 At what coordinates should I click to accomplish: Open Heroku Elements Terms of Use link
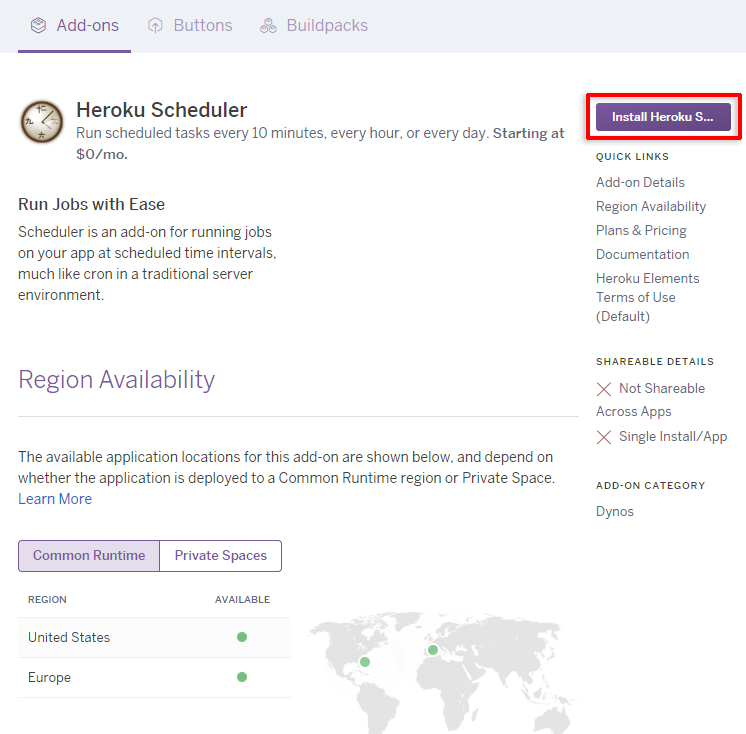pyautogui.click(x=648, y=297)
